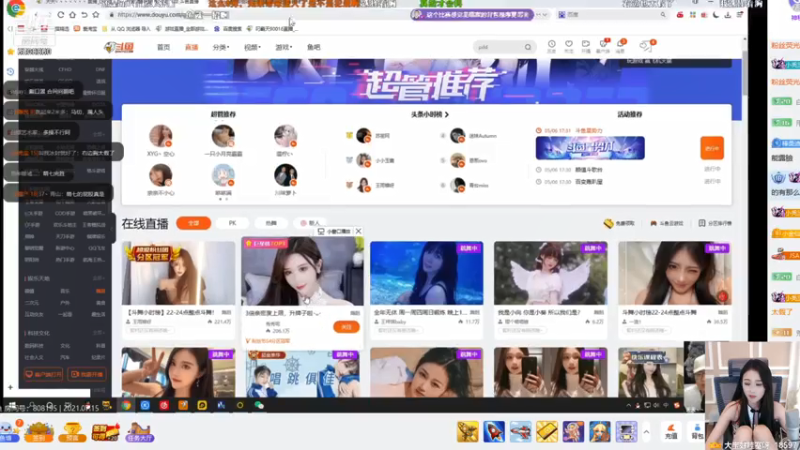Click the browser reload icon
Viewport: 800px width, 450px height.
pos(61,15)
